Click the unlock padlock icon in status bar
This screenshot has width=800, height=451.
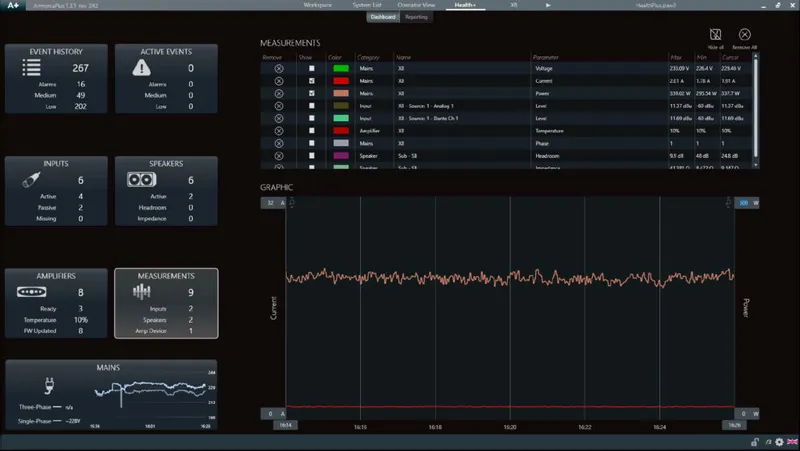coord(755,442)
